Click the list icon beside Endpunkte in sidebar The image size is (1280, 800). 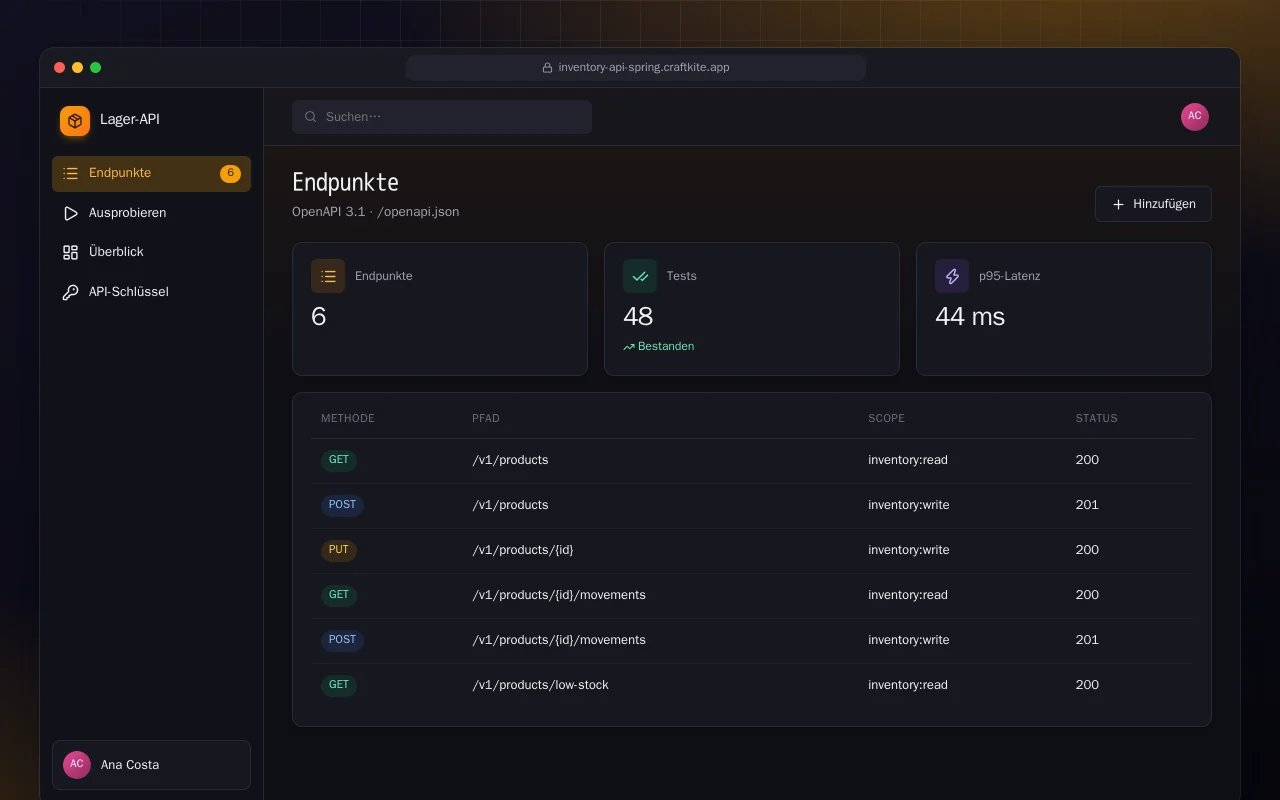pos(70,174)
